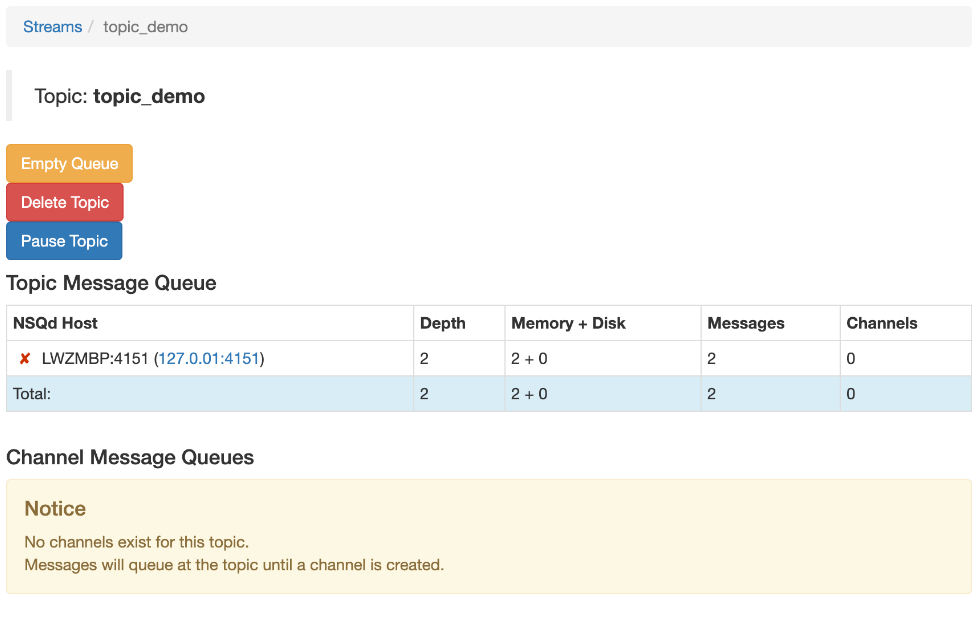Screen dimensions: 977x617
Task: Pause the topic with Pause Topic
Action: [x=64, y=241]
